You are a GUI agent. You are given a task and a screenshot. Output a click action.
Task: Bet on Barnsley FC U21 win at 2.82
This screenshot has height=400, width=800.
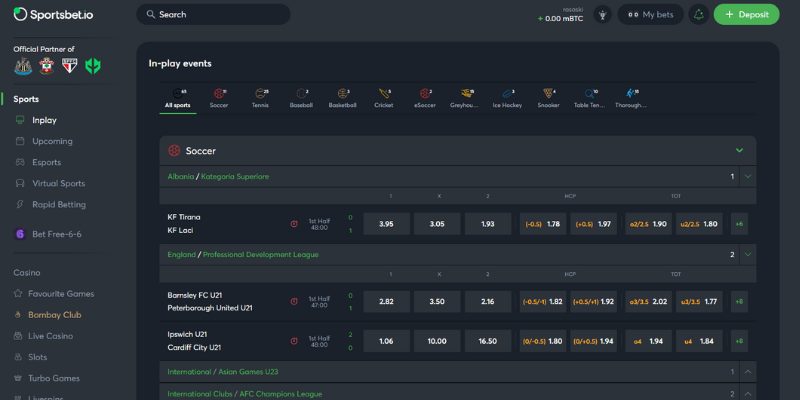[x=386, y=302]
